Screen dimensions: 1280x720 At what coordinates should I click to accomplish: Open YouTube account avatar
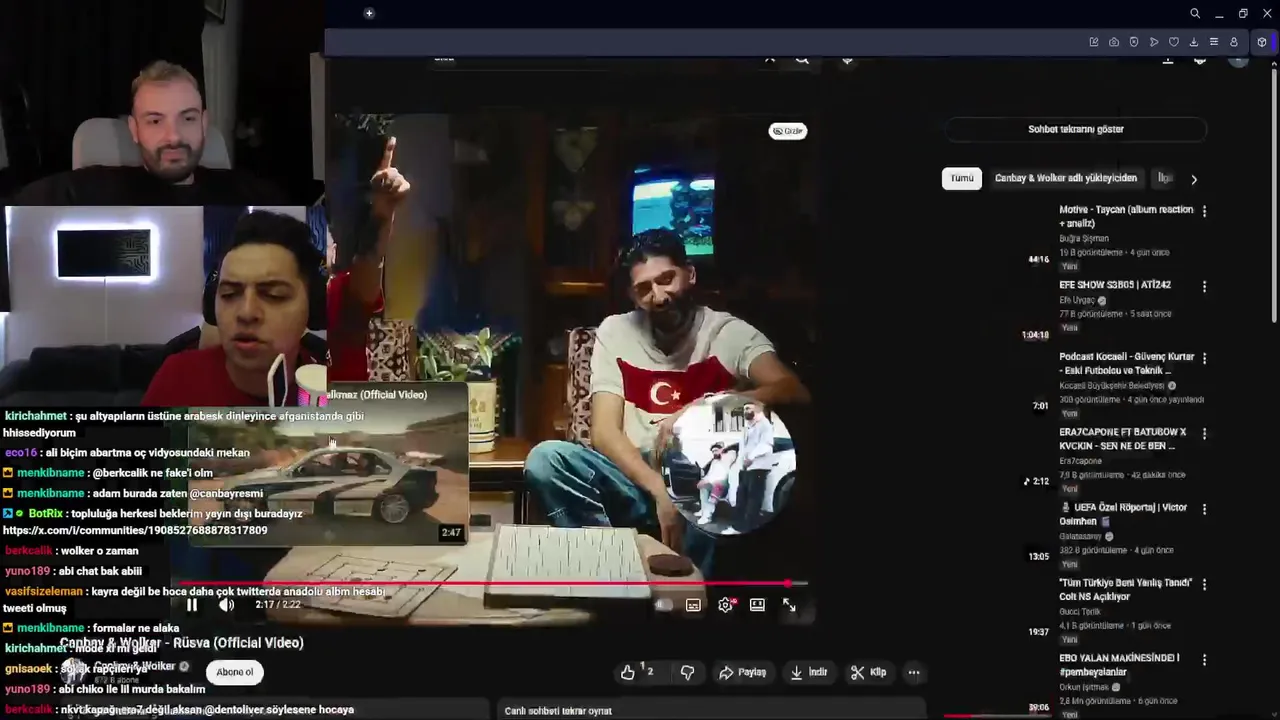pos(1239,60)
